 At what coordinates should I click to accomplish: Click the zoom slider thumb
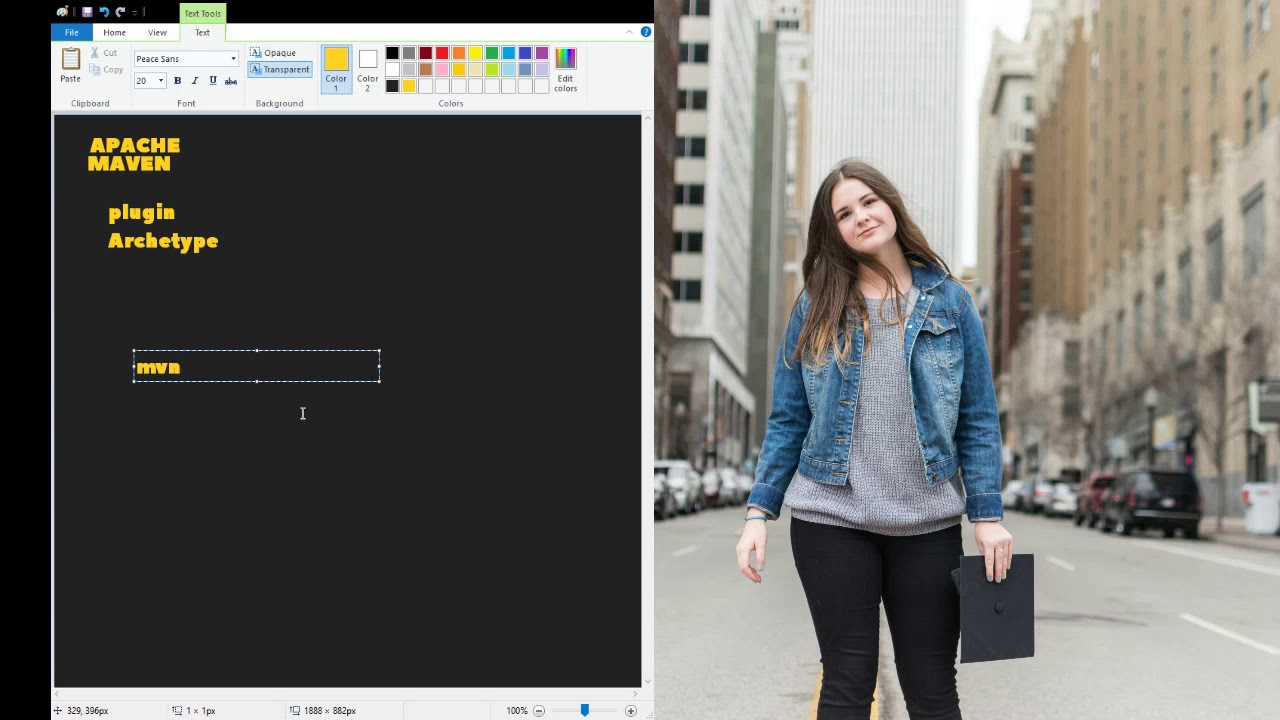point(585,711)
